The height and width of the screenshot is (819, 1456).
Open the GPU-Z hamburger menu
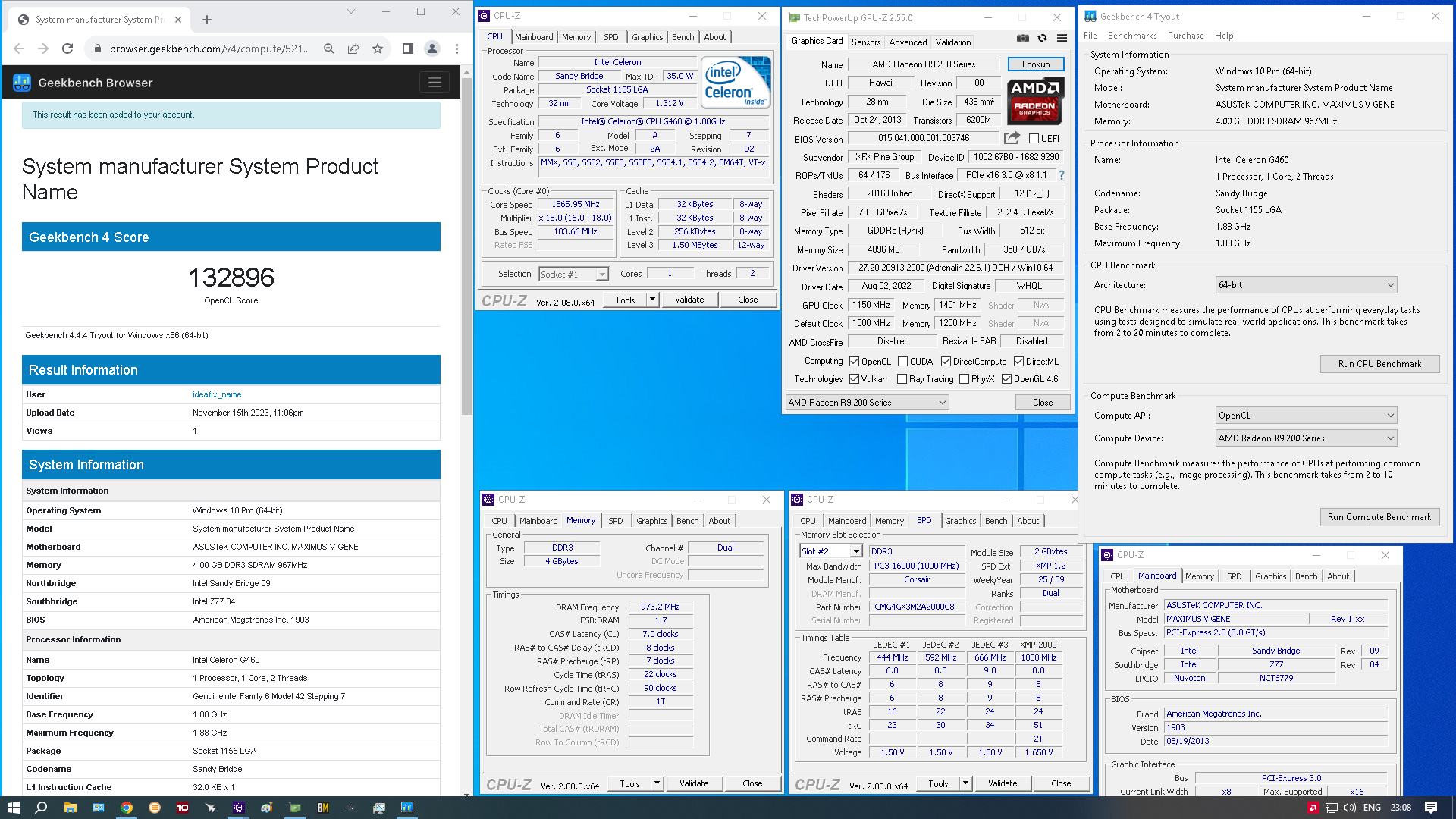(x=1062, y=39)
